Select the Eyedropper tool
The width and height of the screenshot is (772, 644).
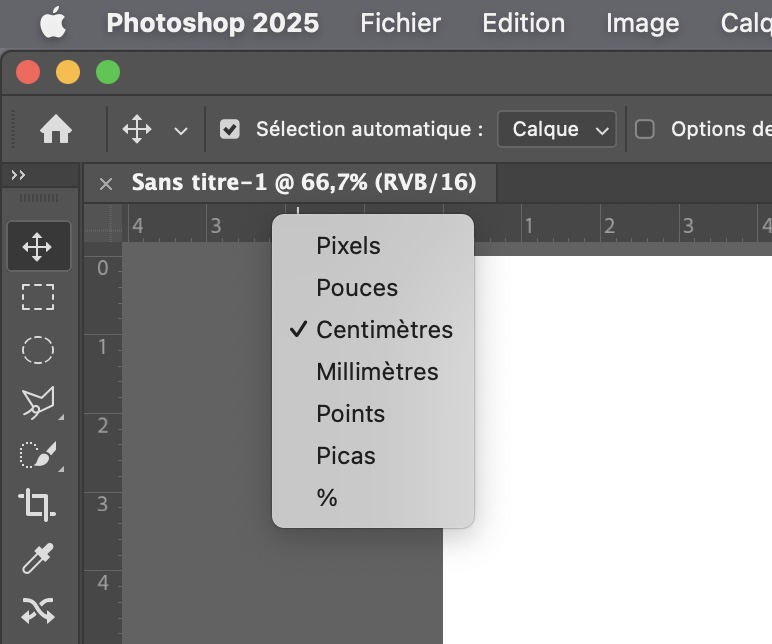pyautogui.click(x=38, y=558)
